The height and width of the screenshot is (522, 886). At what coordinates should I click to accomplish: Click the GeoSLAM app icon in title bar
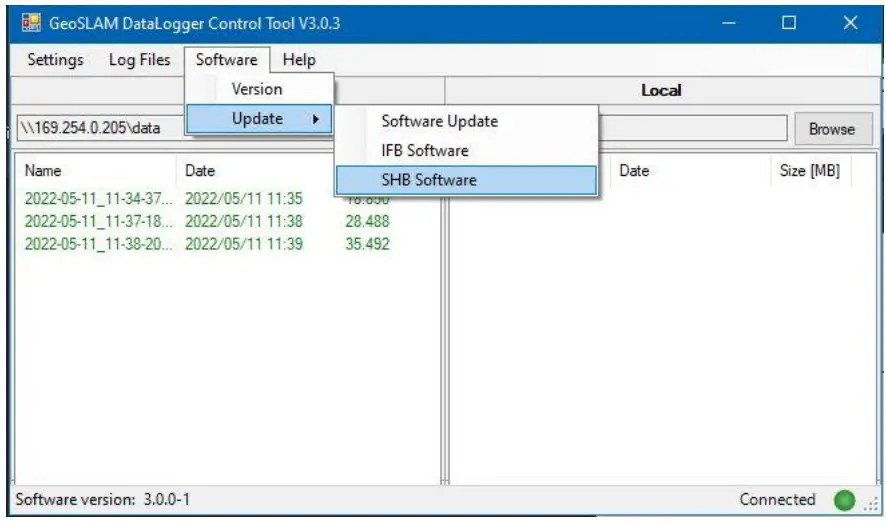[31, 23]
